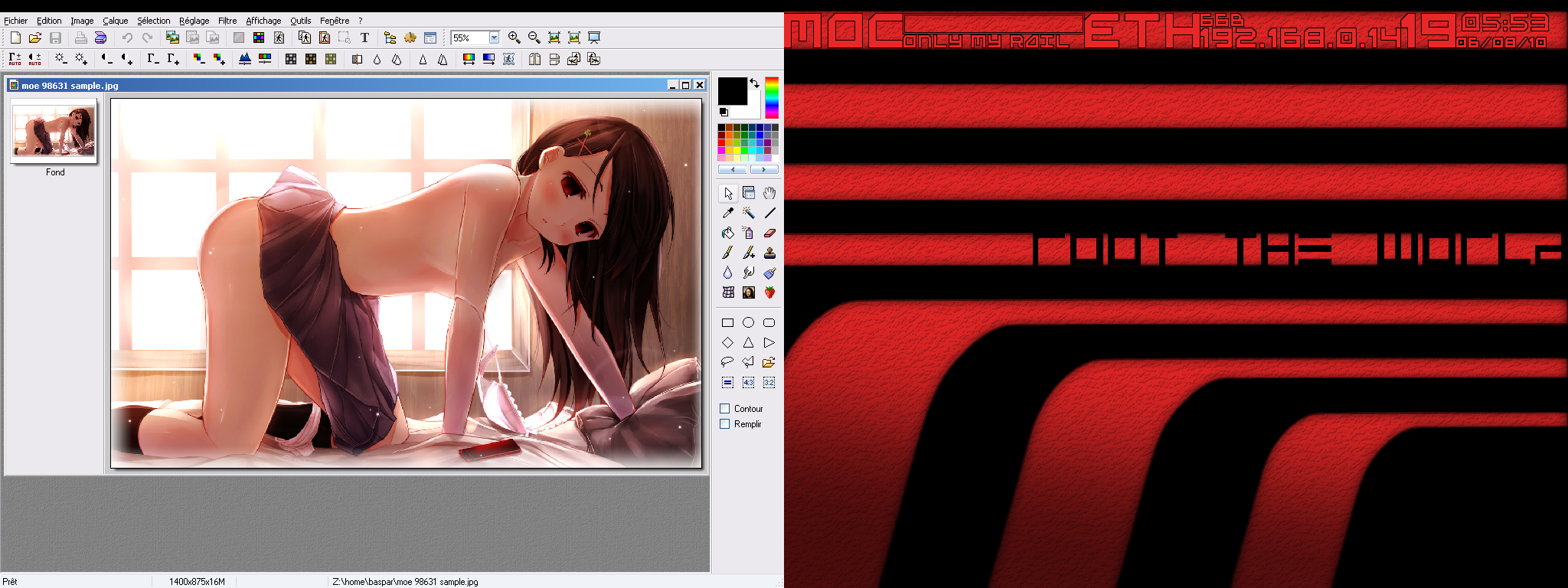Click the white background color swatch
The height and width of the screenshot is (588, 1568).
coord(753,109)
